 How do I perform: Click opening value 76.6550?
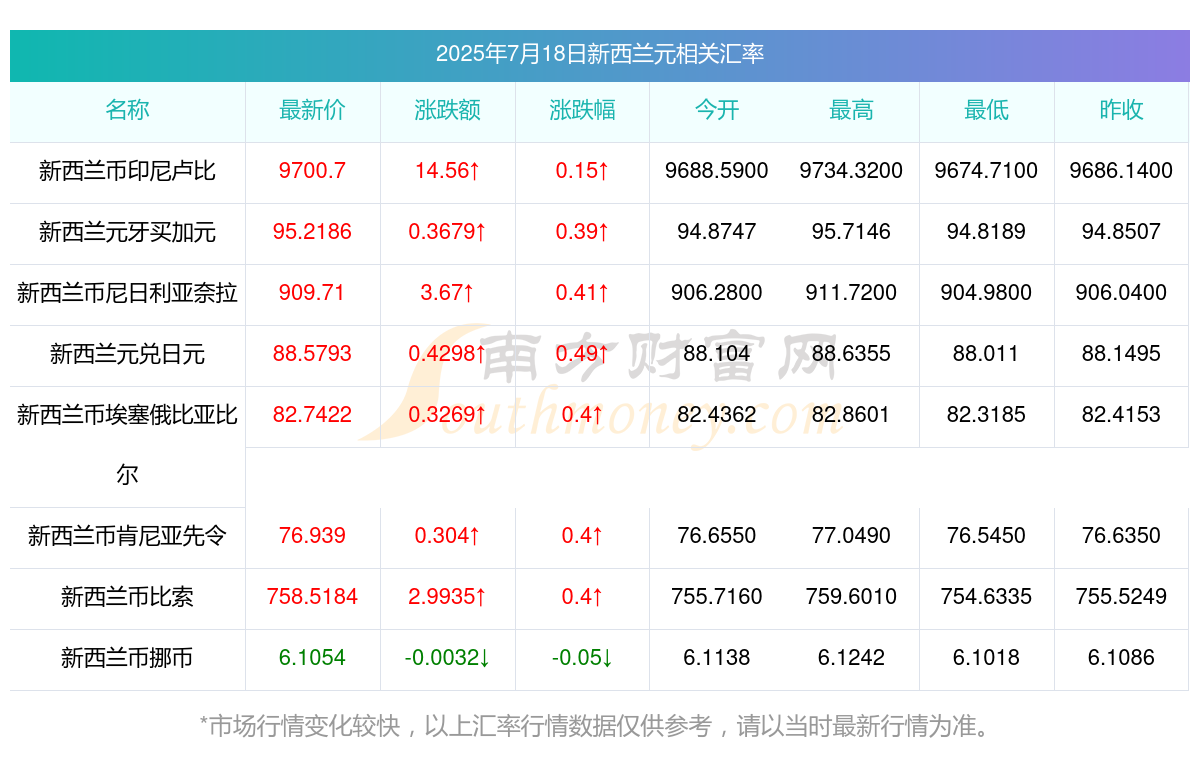click(x=717, y=536)
